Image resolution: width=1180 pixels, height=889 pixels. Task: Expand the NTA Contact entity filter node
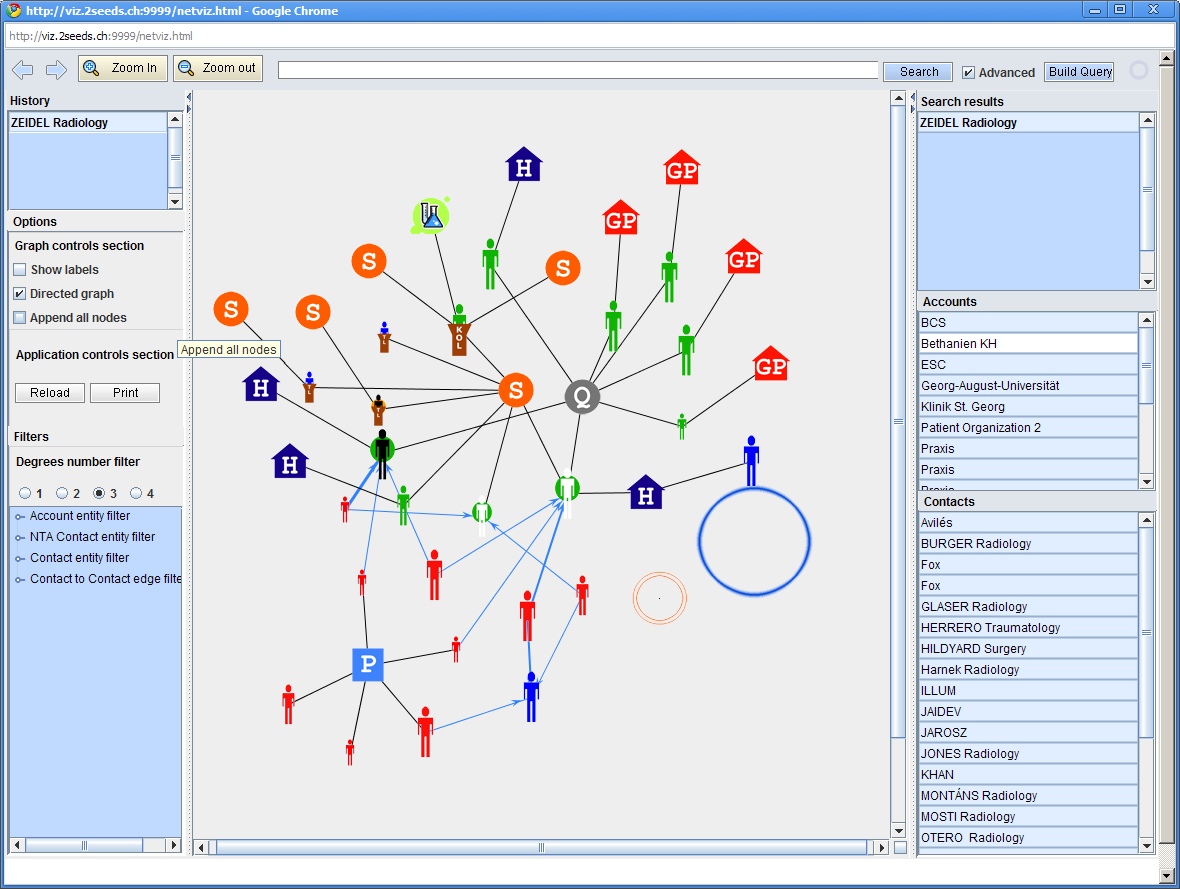[x=20, y=537]
